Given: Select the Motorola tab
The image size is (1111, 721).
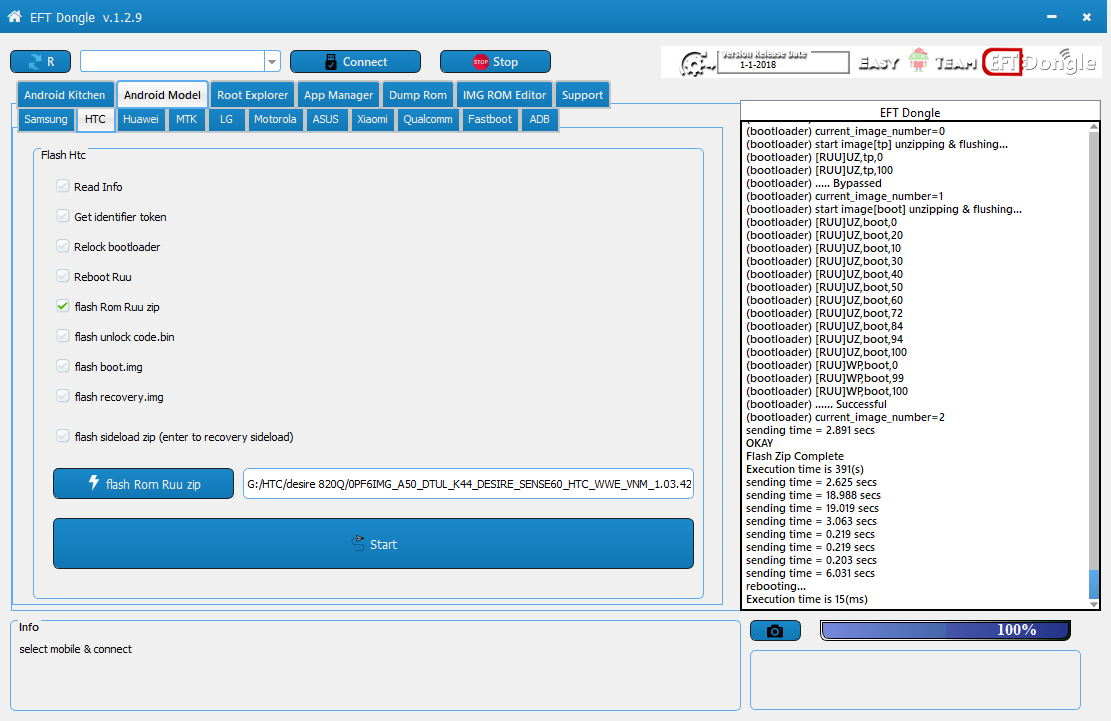Looking at the screenshot, I should [275, 119].
